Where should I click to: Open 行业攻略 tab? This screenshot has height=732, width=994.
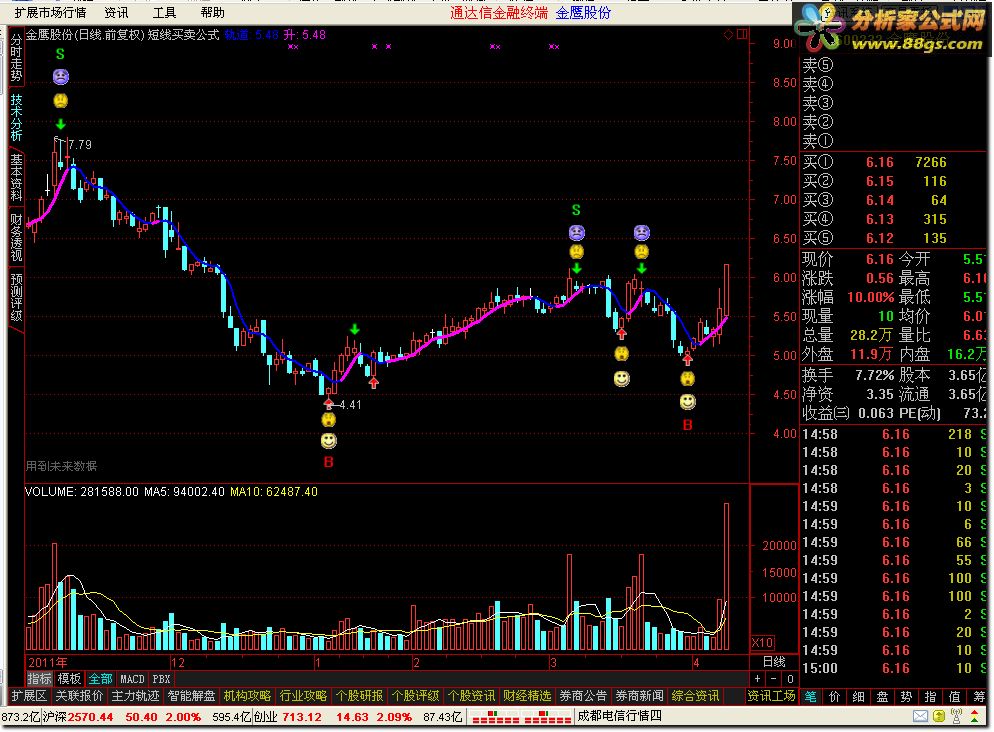(303, 696)
